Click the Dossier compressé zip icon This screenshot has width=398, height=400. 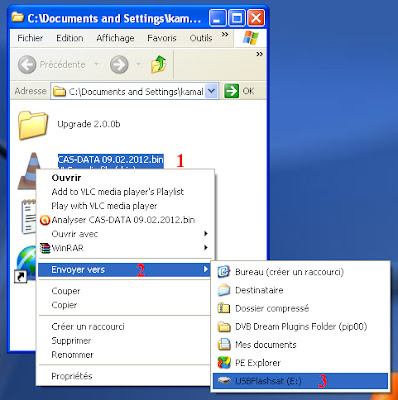(x=224, y=308)
